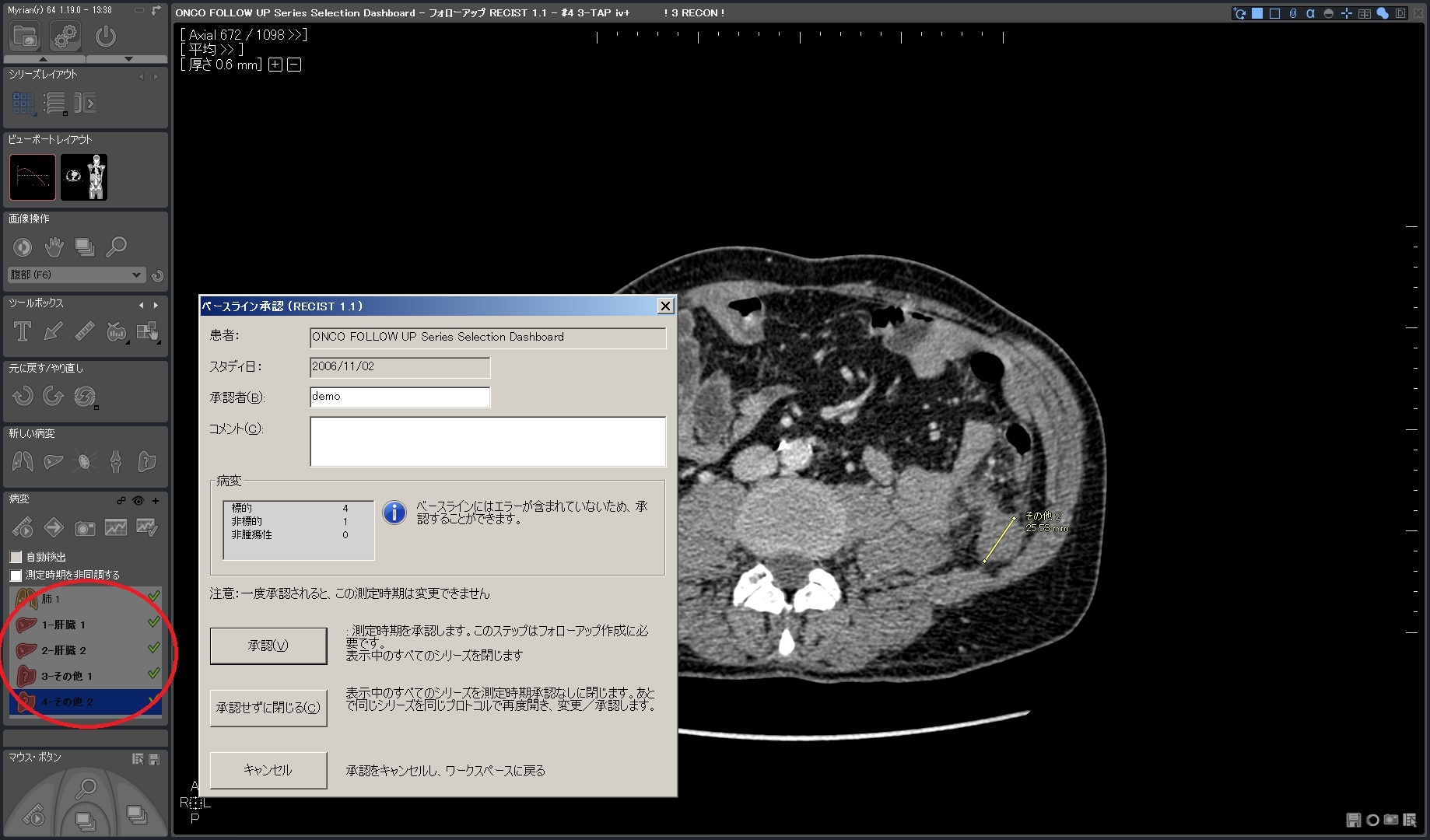Select the text annotation tool
1430x840 pixels.
(x=23, y=332)
